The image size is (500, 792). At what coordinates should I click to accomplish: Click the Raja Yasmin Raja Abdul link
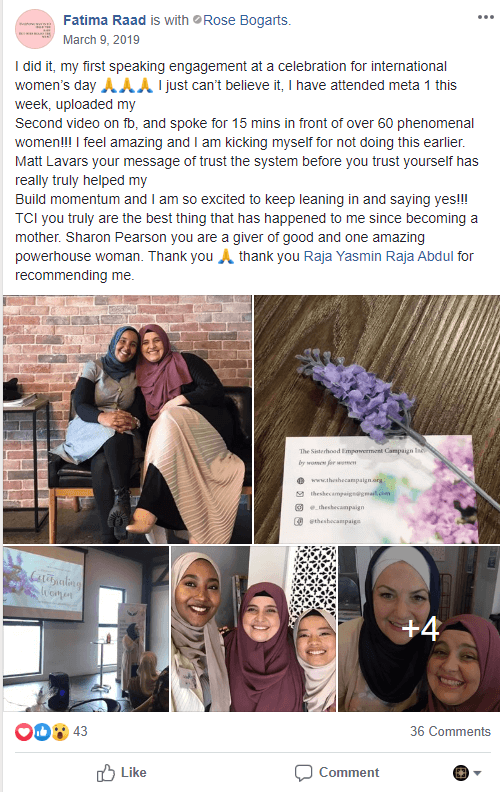pos(378,256)
